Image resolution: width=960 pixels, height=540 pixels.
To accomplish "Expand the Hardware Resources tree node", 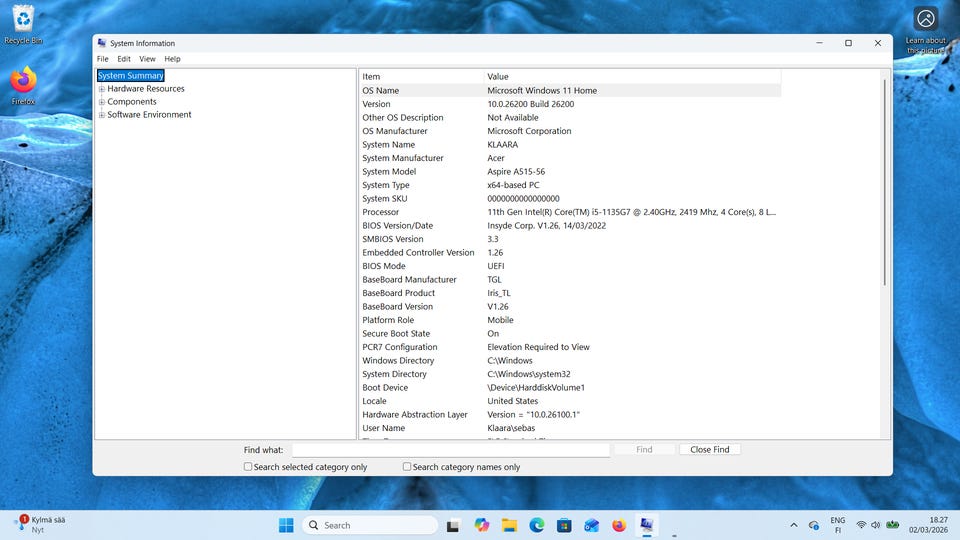I will 102,89.
